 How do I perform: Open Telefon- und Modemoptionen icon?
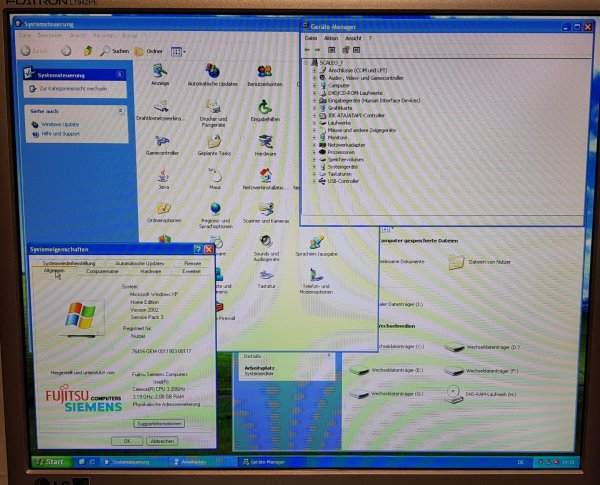click(x=316, y=281)
